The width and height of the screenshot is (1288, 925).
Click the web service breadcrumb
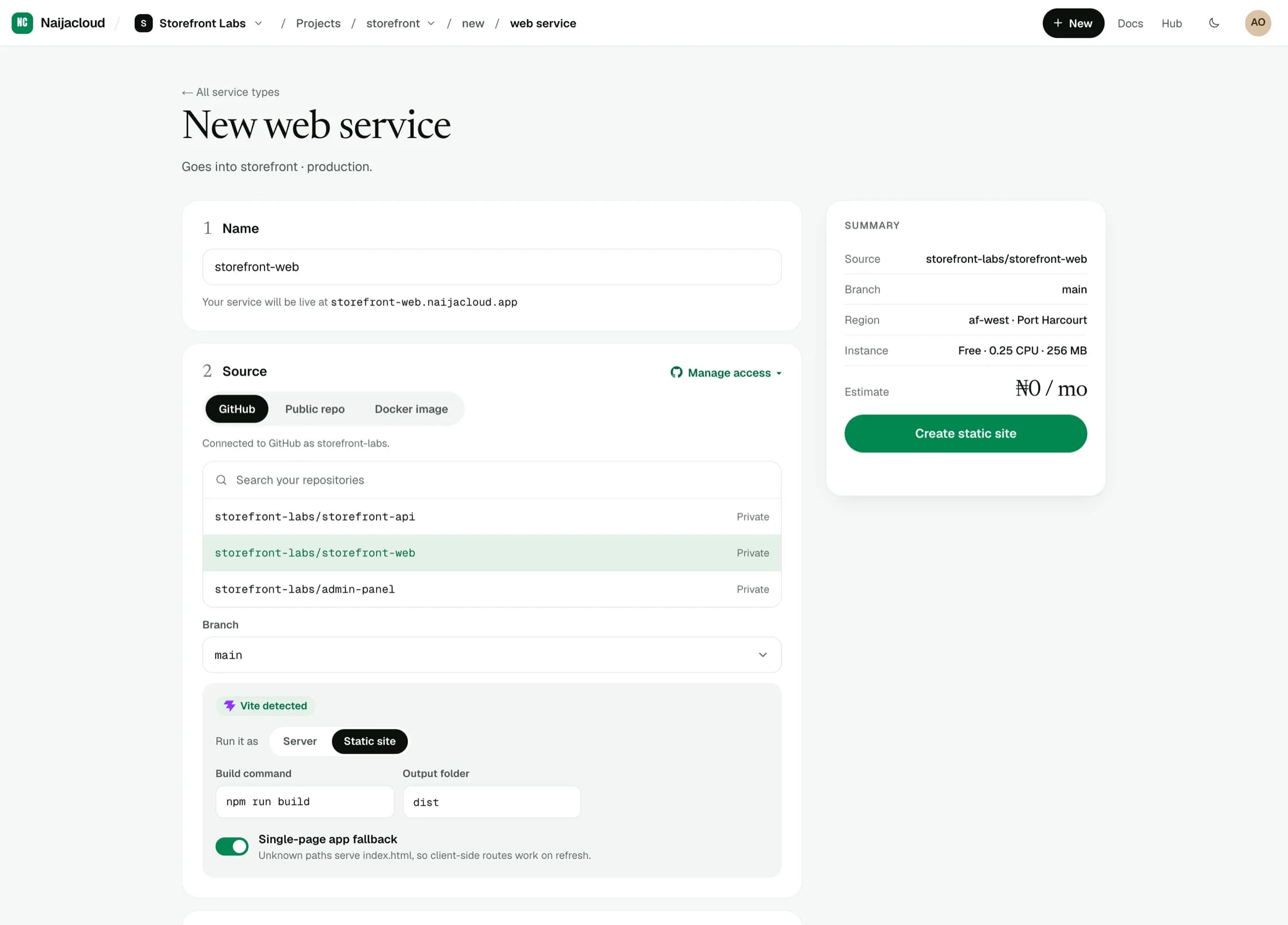(x=543, y=23)
